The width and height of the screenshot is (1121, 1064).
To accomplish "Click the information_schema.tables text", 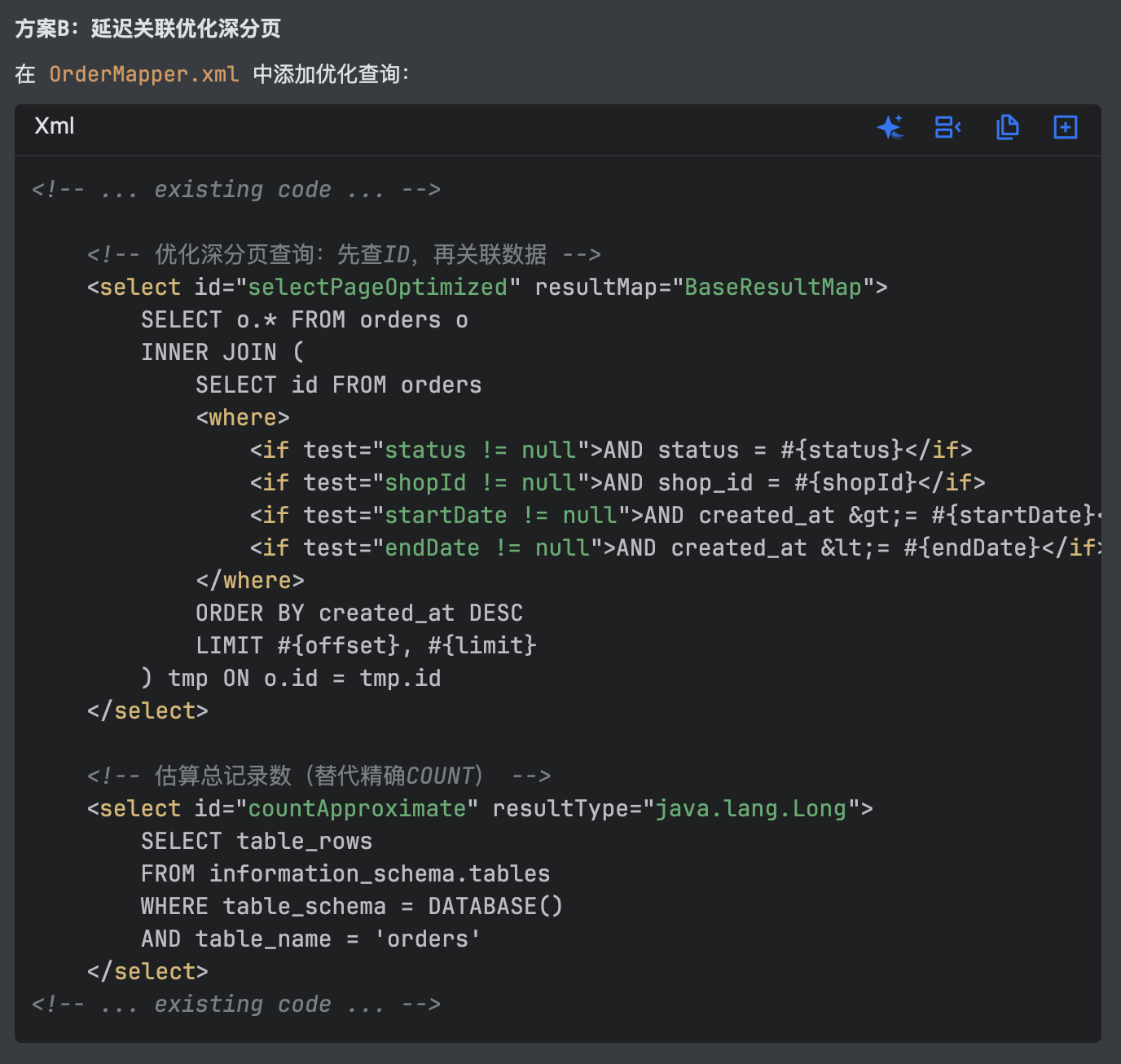I will pyautogui.click(x=379, y=873).
